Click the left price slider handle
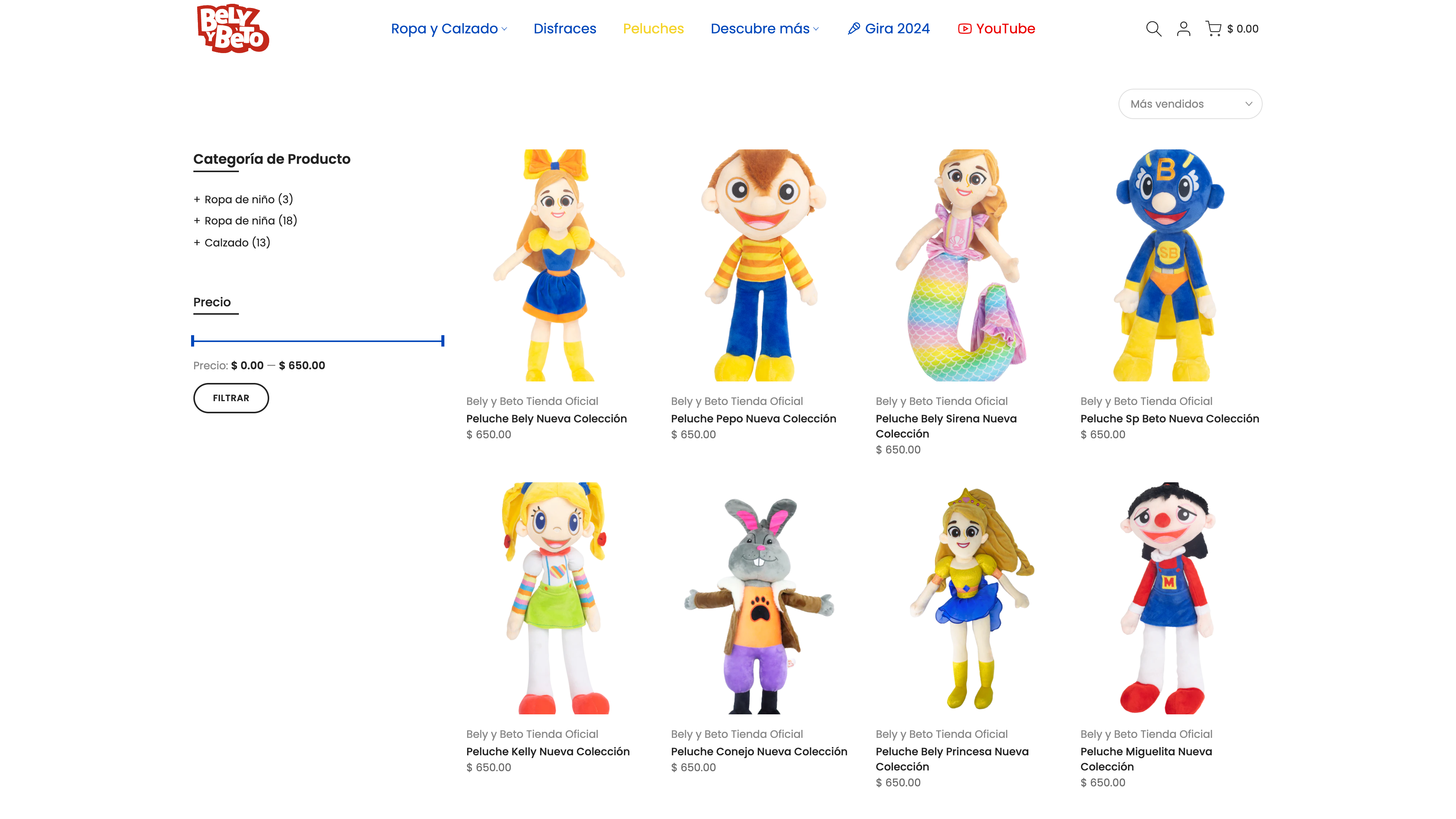The width and height of the screenshot is (1456, 819). coord(193,341)
